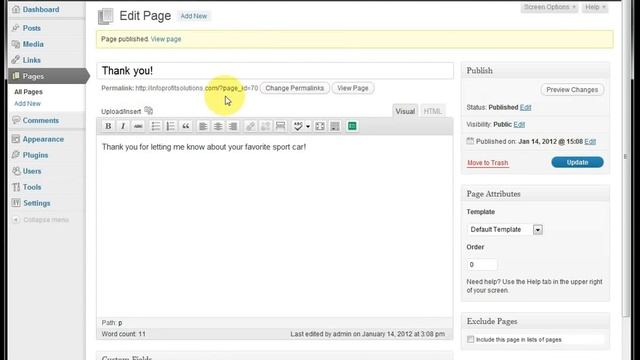Switch to the Visual editor tab
The height and width of the screenshot is (360, 640).
coord(405,111)
